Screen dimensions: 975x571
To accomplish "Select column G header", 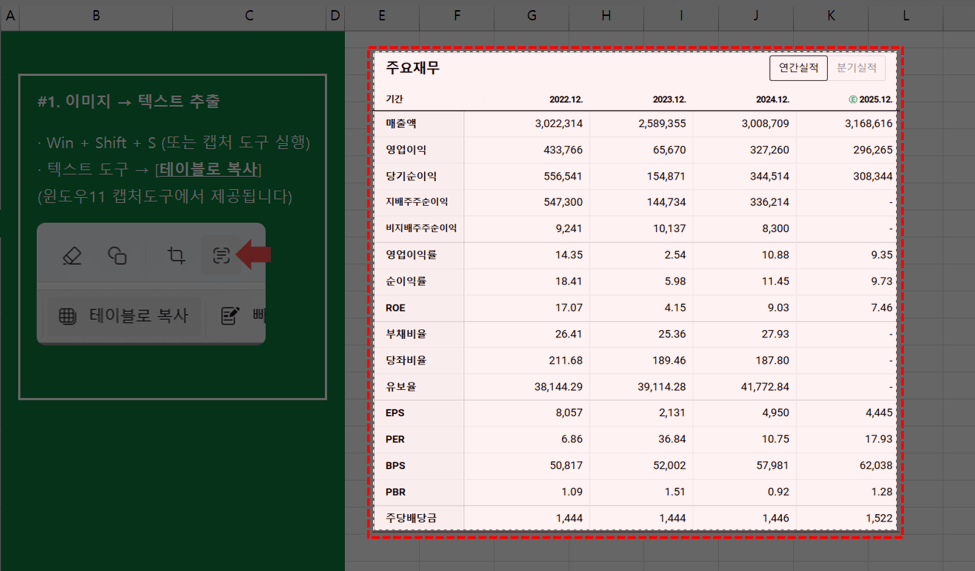I will (x=531, y=15).
